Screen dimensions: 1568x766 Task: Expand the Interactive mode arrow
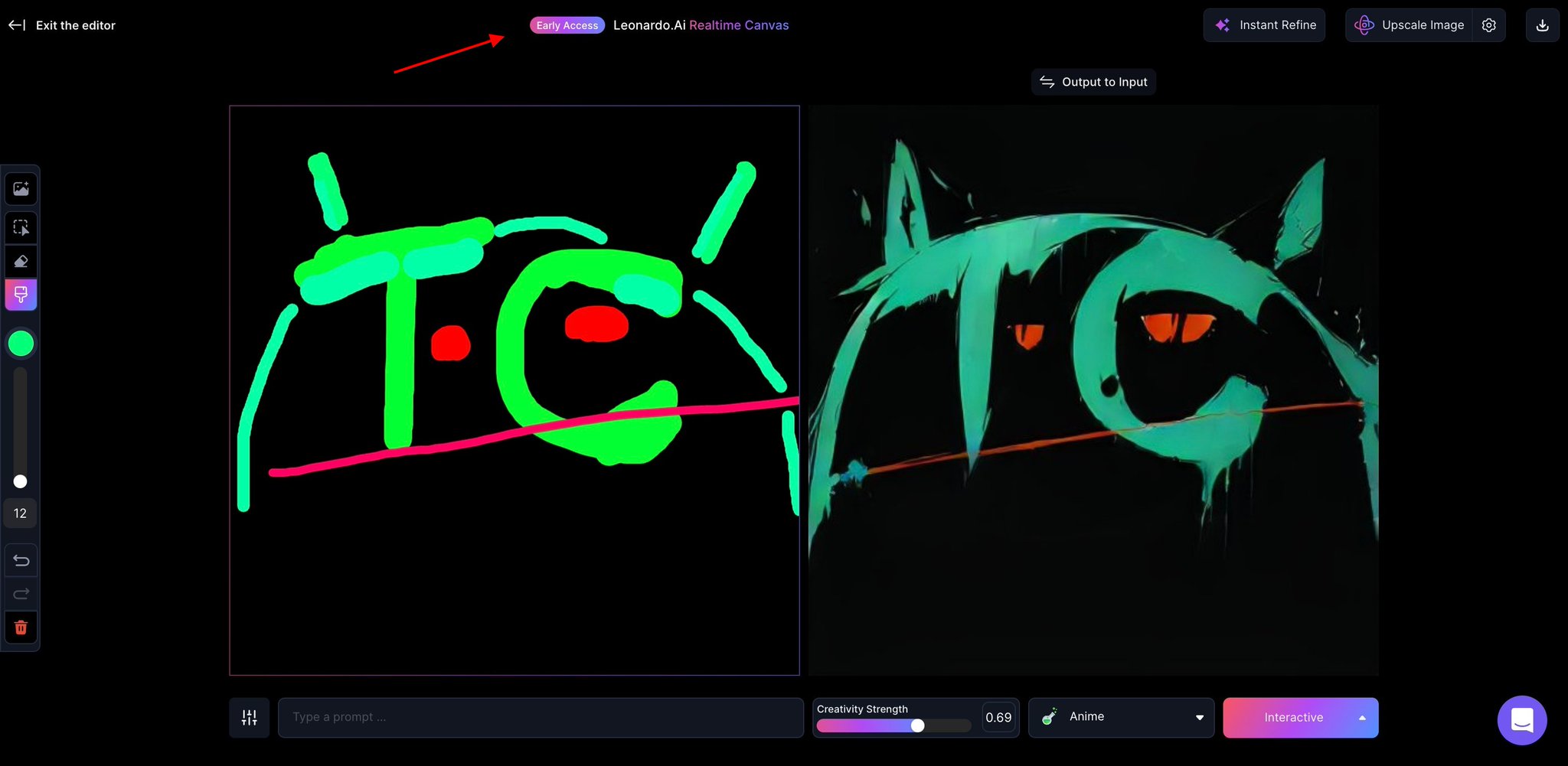point(1362,718)
